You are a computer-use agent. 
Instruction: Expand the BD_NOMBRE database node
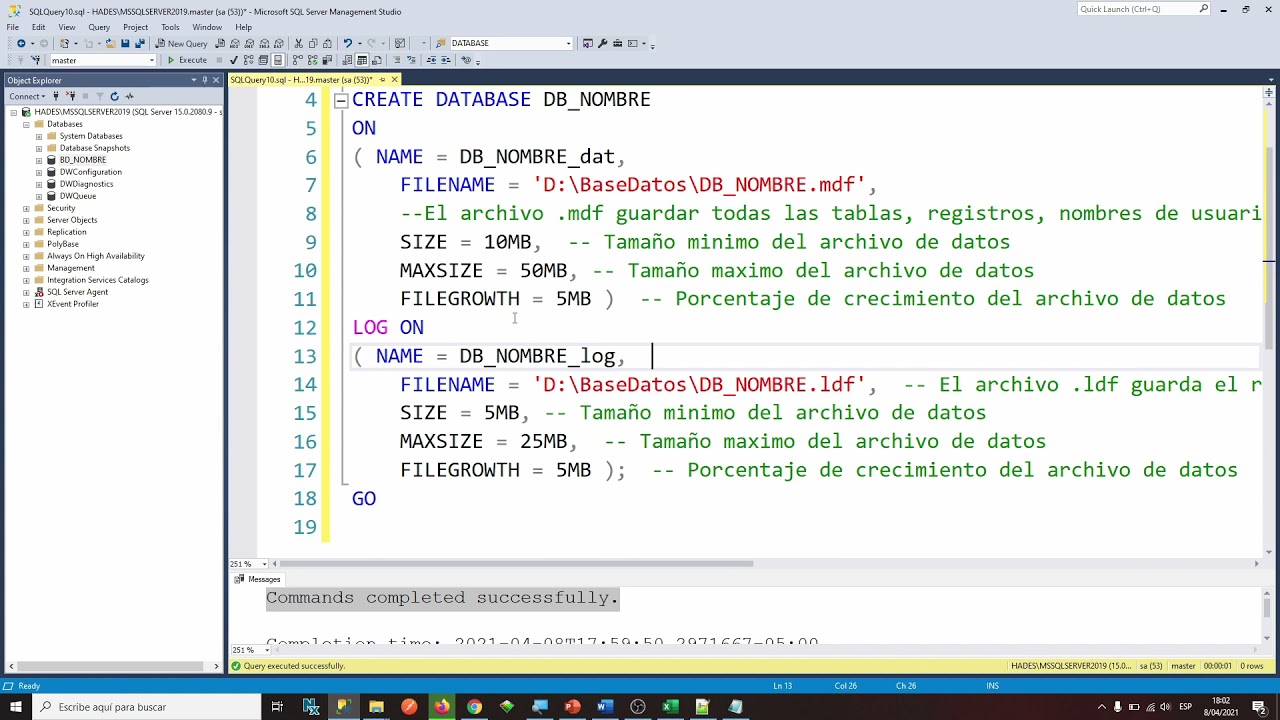[38, 160]
